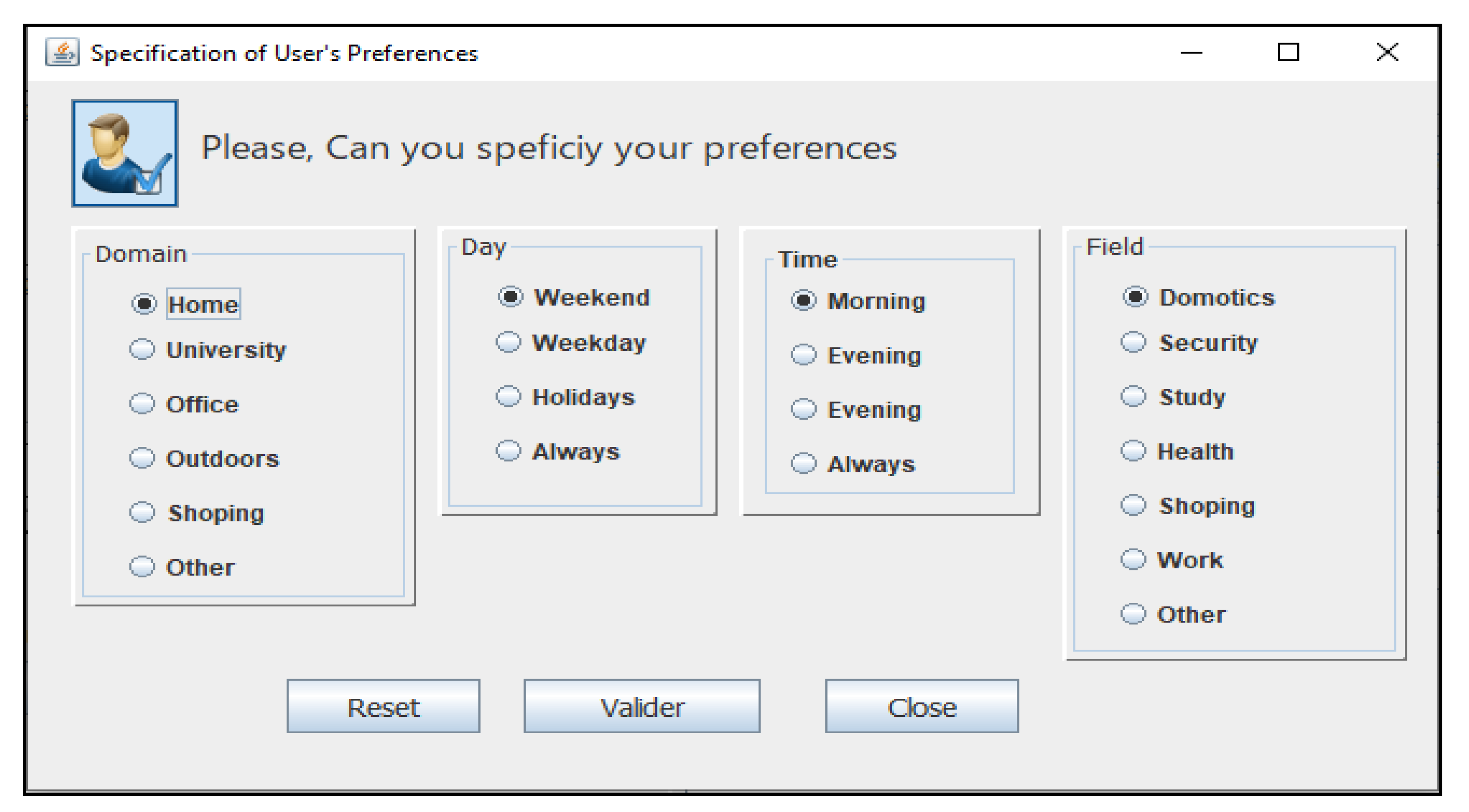
Task: Choose the Office domain option
Action: (142, 404)
